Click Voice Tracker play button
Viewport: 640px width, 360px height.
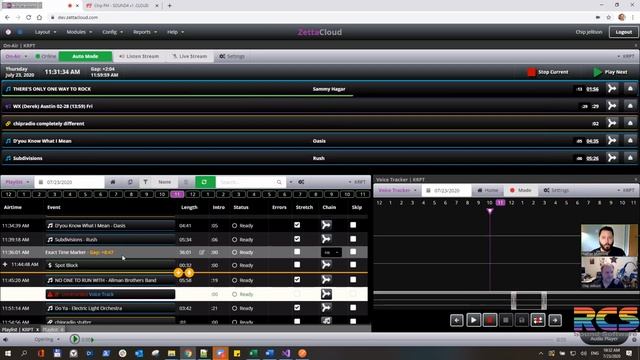pos(473,320)
